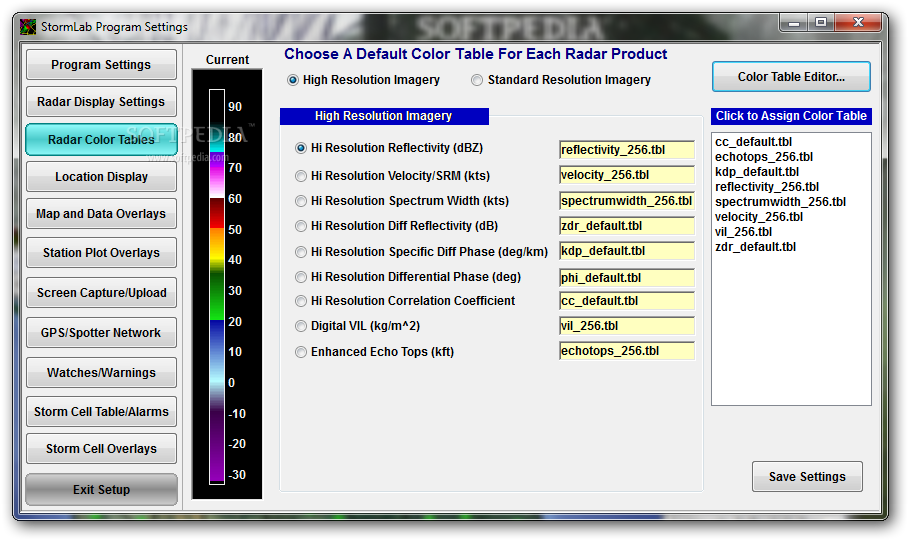
Task: Assign reflectivity_256.tbl from color table list
Action: click(766, 187)
